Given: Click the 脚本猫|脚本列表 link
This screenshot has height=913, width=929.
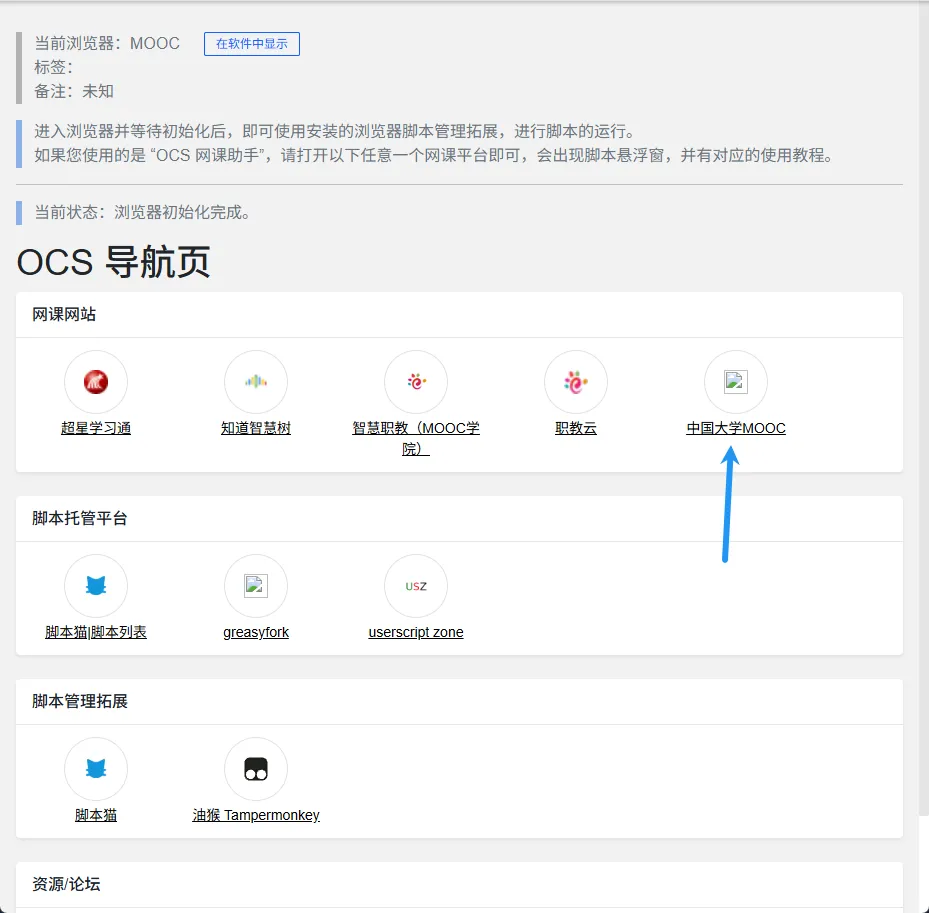Looking at the screenshot, I should click(96, 632).
